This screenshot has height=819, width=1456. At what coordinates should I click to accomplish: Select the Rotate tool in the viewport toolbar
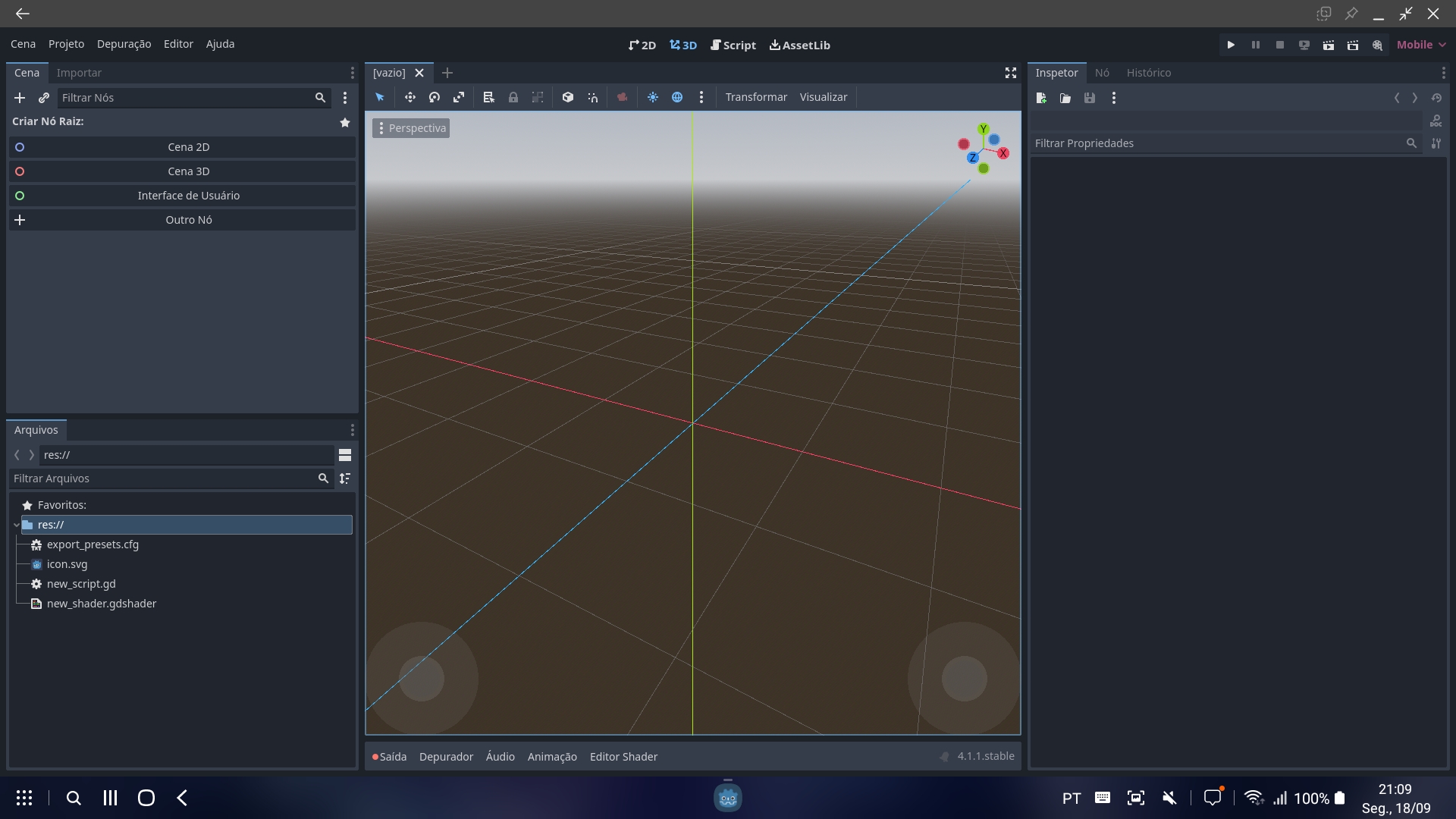click(x=435, y=97)
